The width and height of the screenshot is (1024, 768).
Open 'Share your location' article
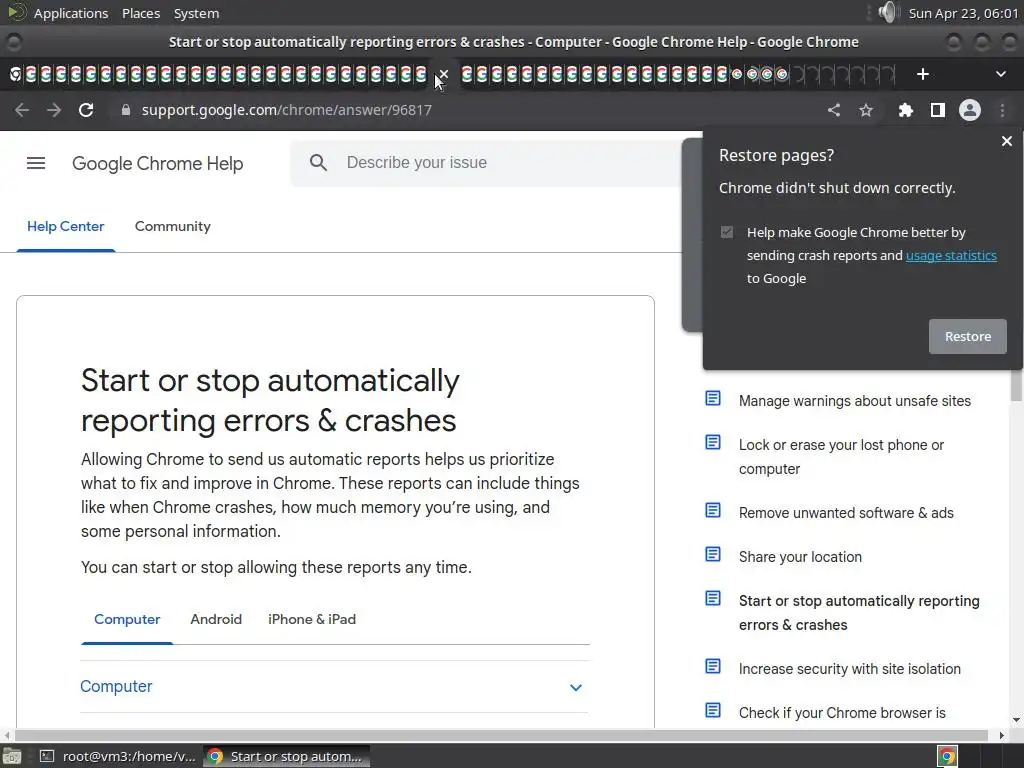800,557
